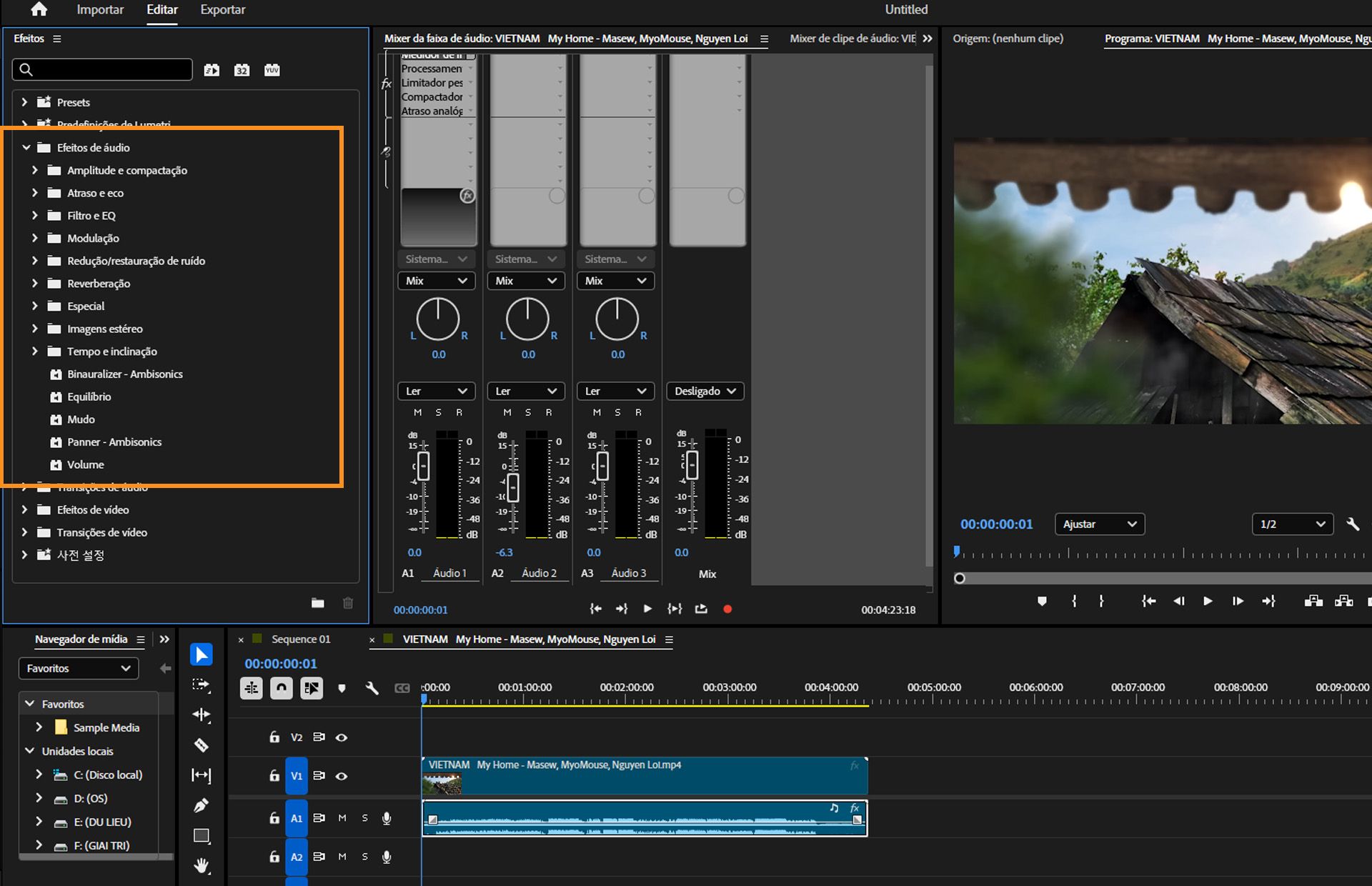This screenshot has width=1372, height=886.
Task: Select the Hand tool
Action: pos(202,866)
